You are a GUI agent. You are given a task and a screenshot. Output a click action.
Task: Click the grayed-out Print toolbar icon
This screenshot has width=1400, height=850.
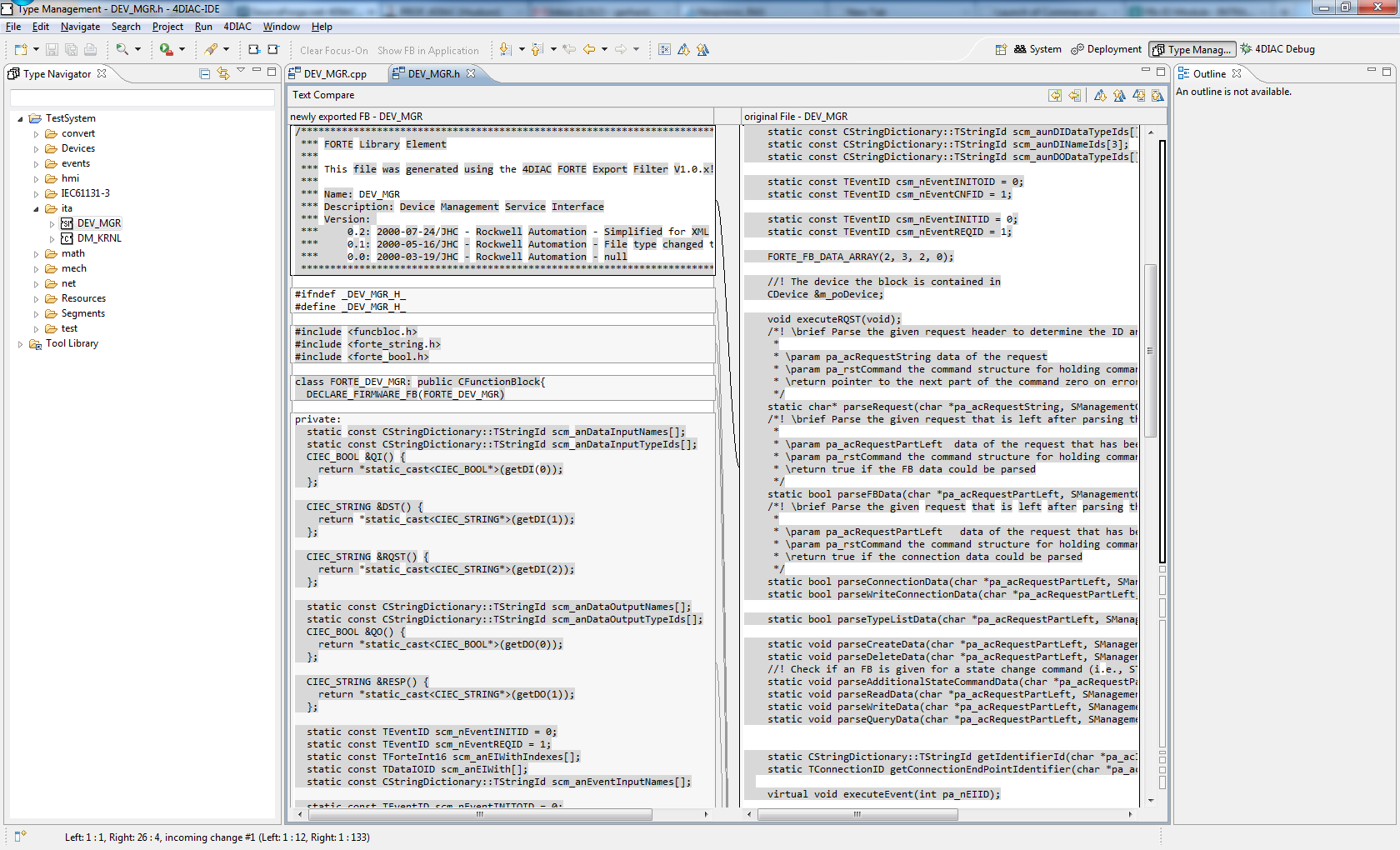click(90, 50)
